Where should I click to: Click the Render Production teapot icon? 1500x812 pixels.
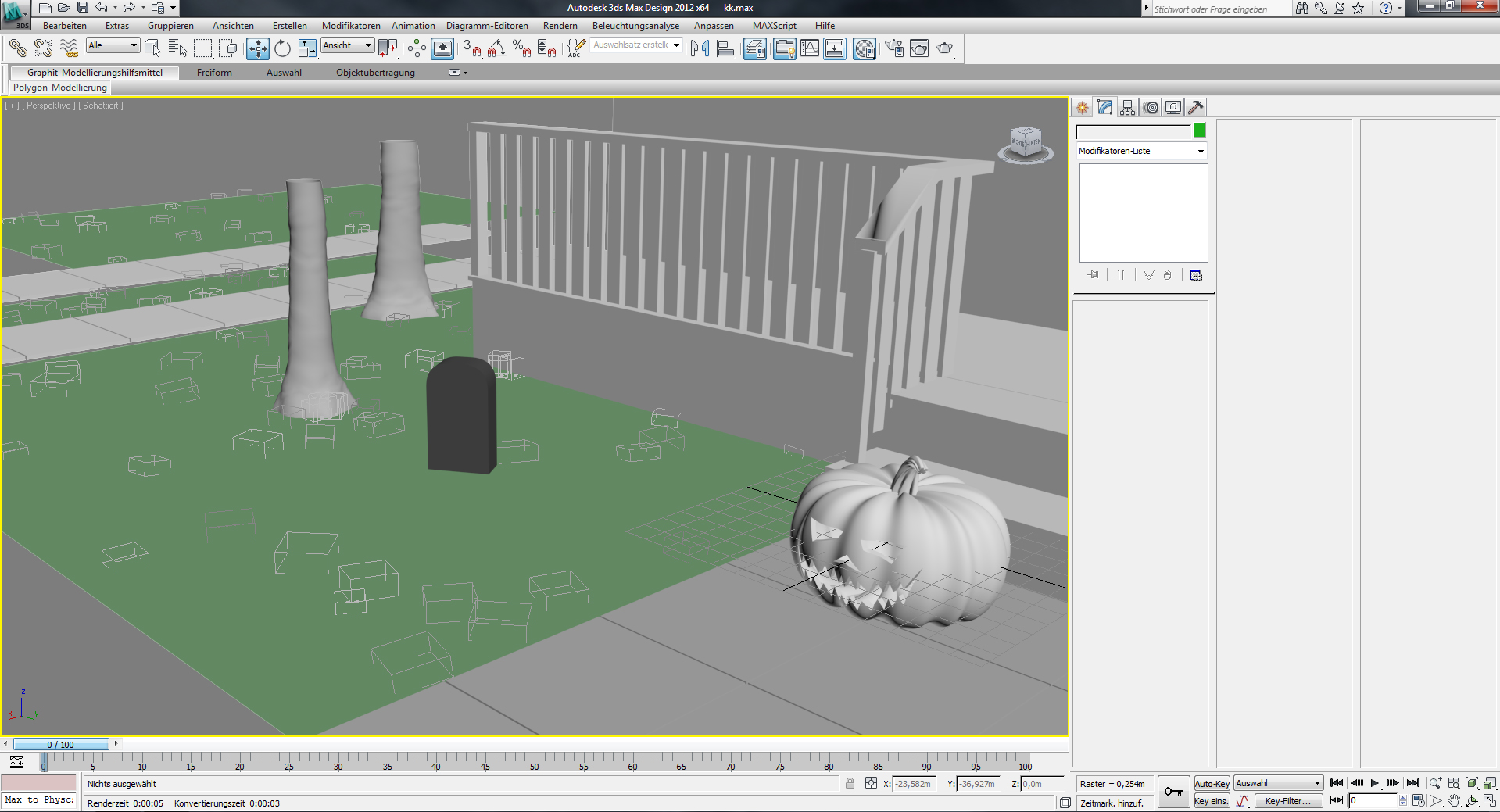[944, 48]
